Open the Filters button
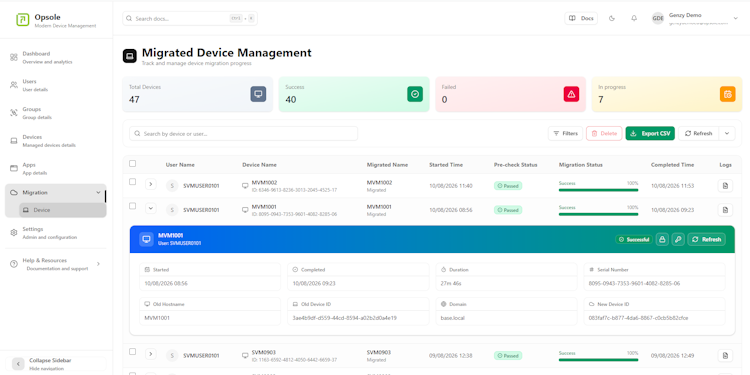750x375 pixels. [565, 133]
